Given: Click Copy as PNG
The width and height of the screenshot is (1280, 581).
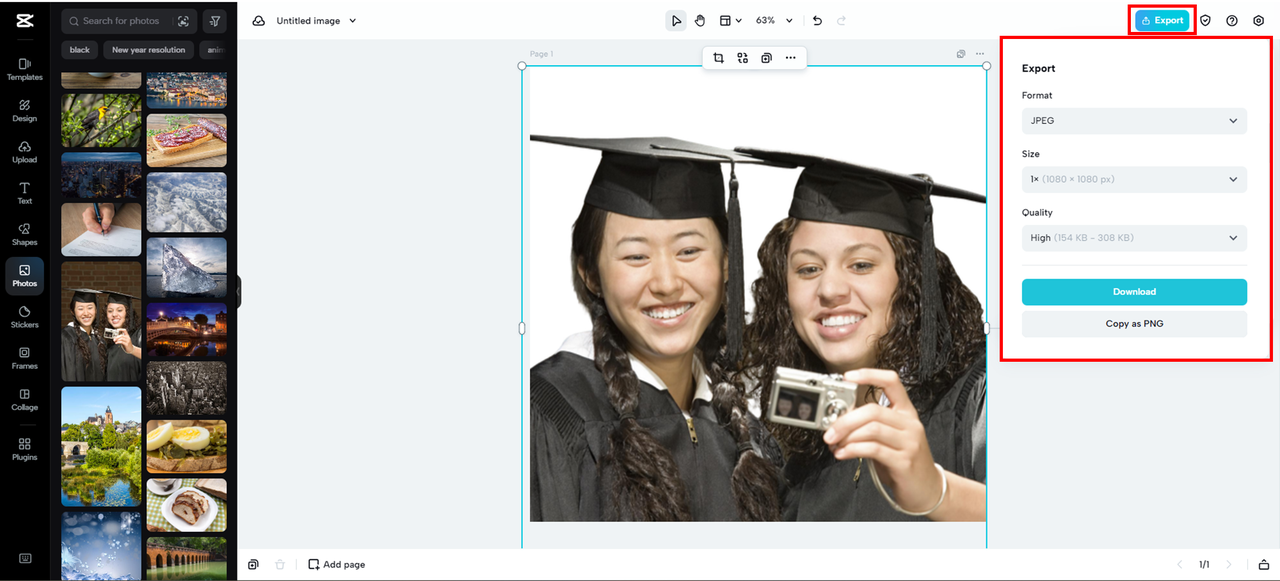Looking at the screenshot, I should point(1134,324).
